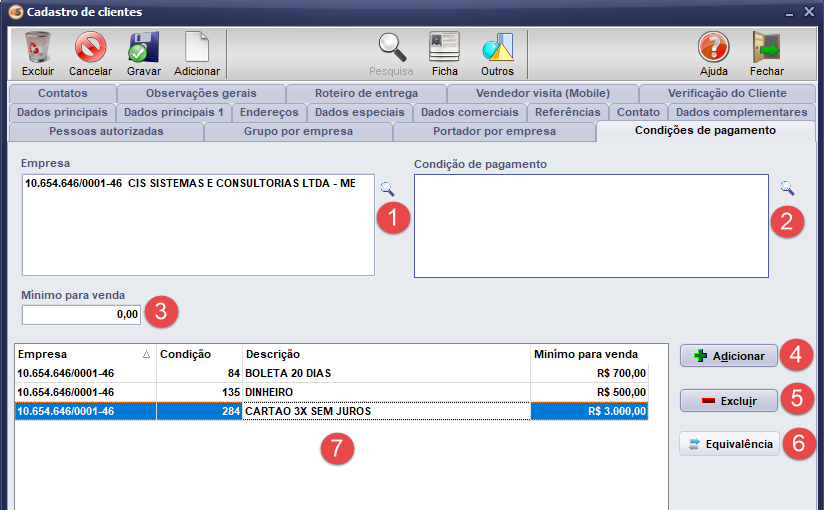Viewport: 824px width, 510px height.
Task: Open the Ajuda help icon
Action: coord(713,48)
